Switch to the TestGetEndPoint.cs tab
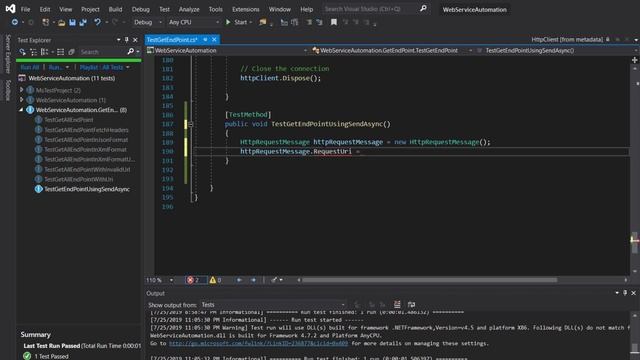This screenshot has width=640, height=360. point(172,40)
